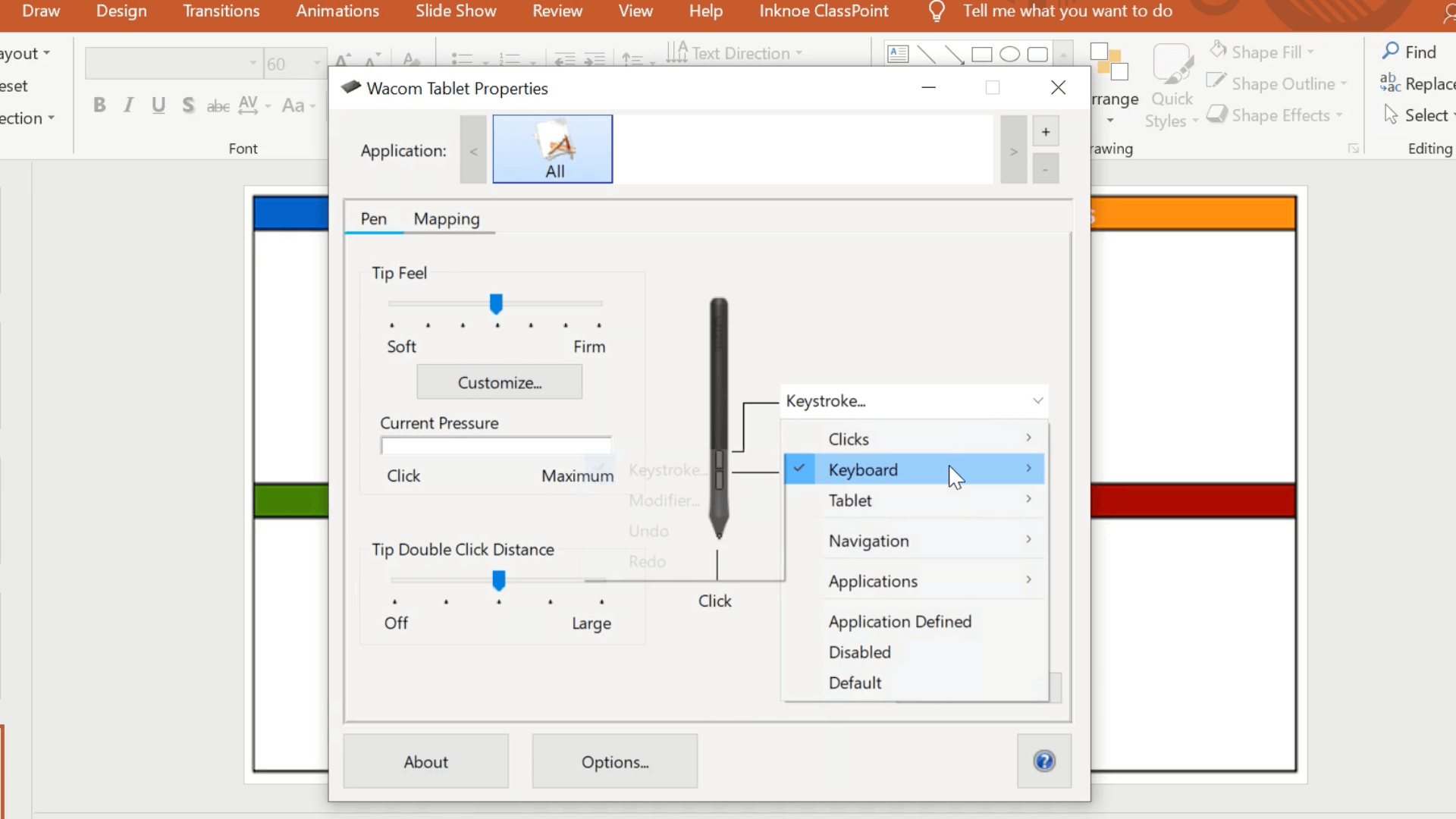Click the Arrange icon
This screenshot has width=1456, height=819.
[x=1109, y=61]
